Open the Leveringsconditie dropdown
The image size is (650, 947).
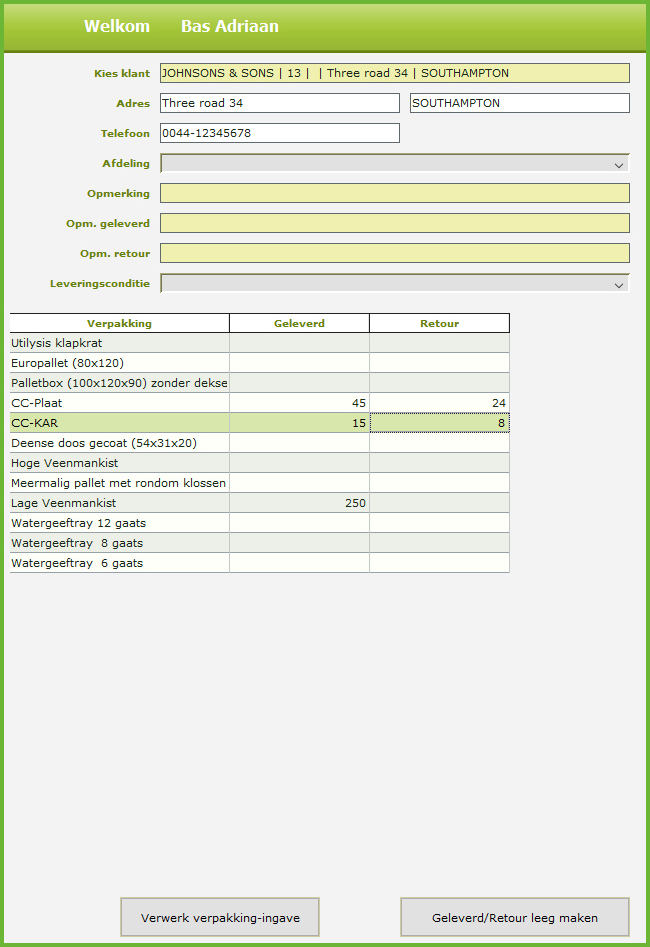[394, 283]
